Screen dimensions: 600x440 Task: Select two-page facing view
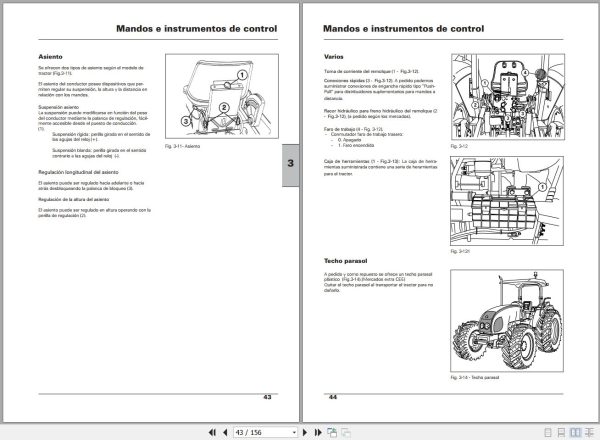click(575, 433)
